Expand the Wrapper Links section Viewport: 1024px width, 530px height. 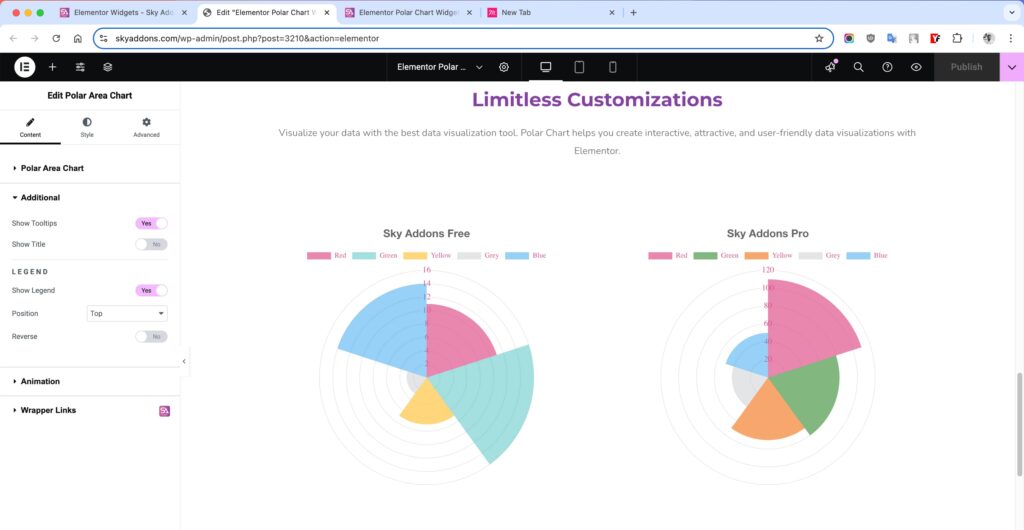(89, 411)
